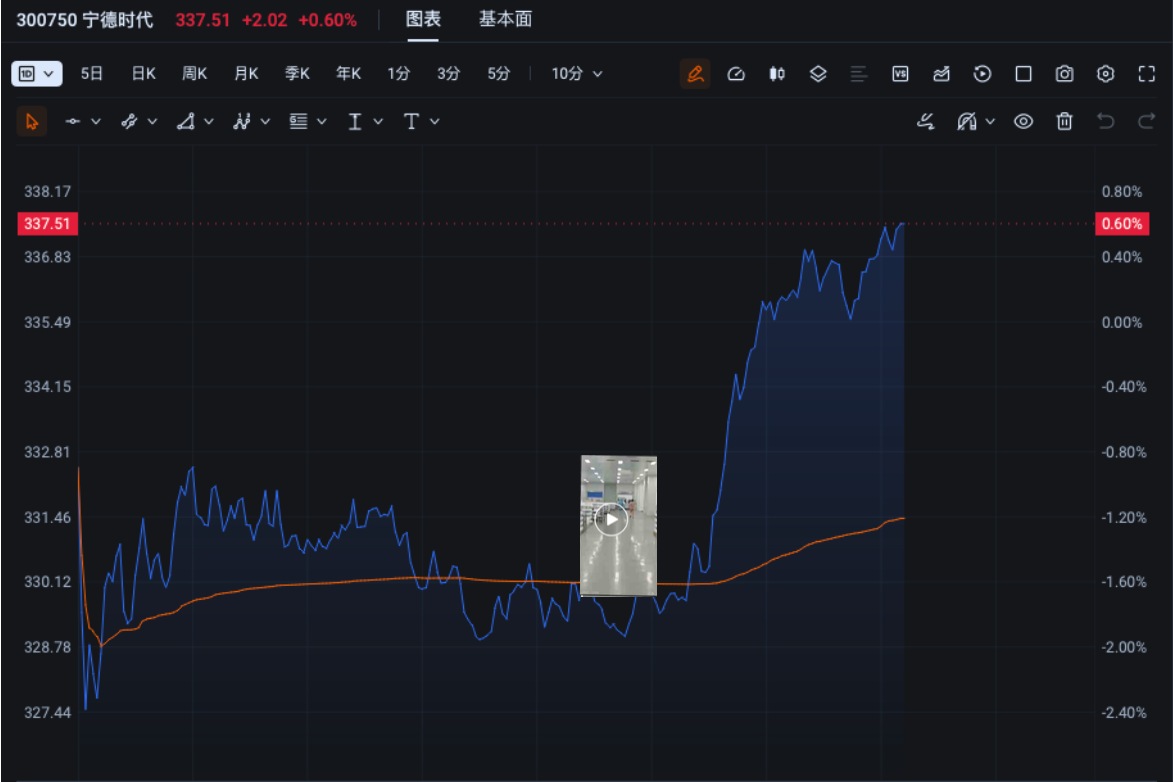Select the 日K period
Screen dimensions: 1173x782
click(x=144, y=73)
